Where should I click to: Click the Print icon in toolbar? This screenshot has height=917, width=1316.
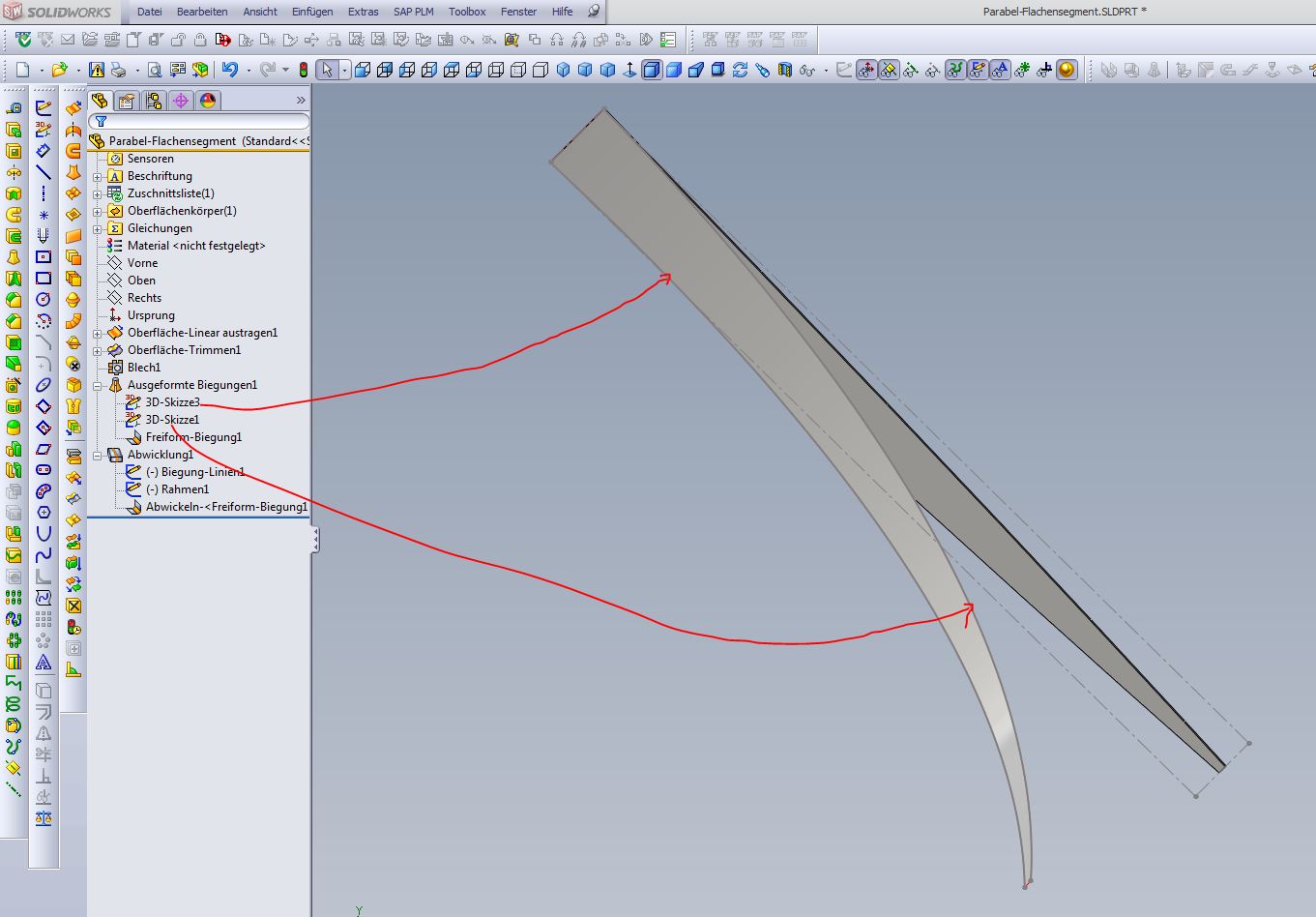pyautogui.click(x=118, y=70)
